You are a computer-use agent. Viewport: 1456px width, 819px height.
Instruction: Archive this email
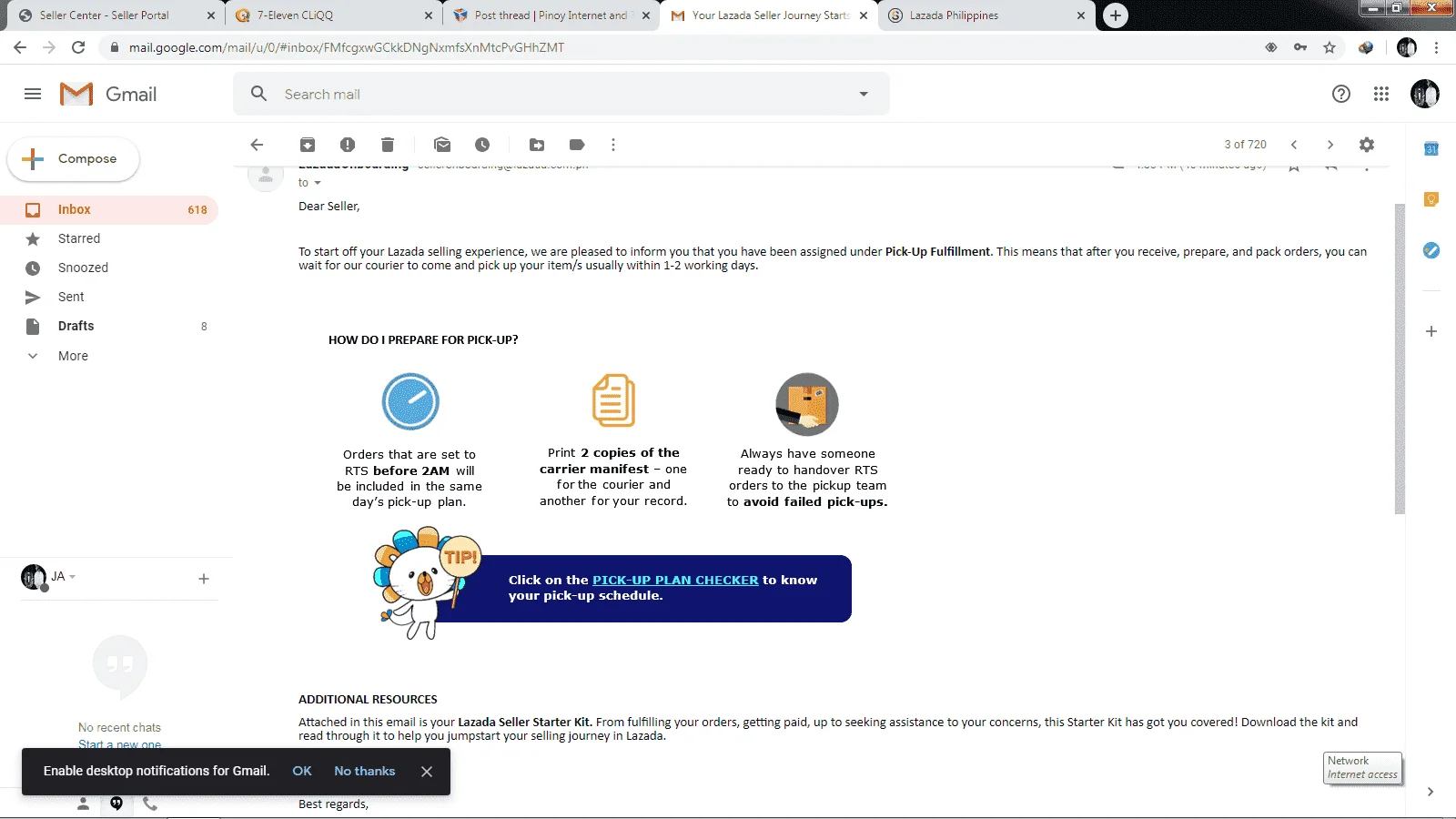(x=308, y=145)
